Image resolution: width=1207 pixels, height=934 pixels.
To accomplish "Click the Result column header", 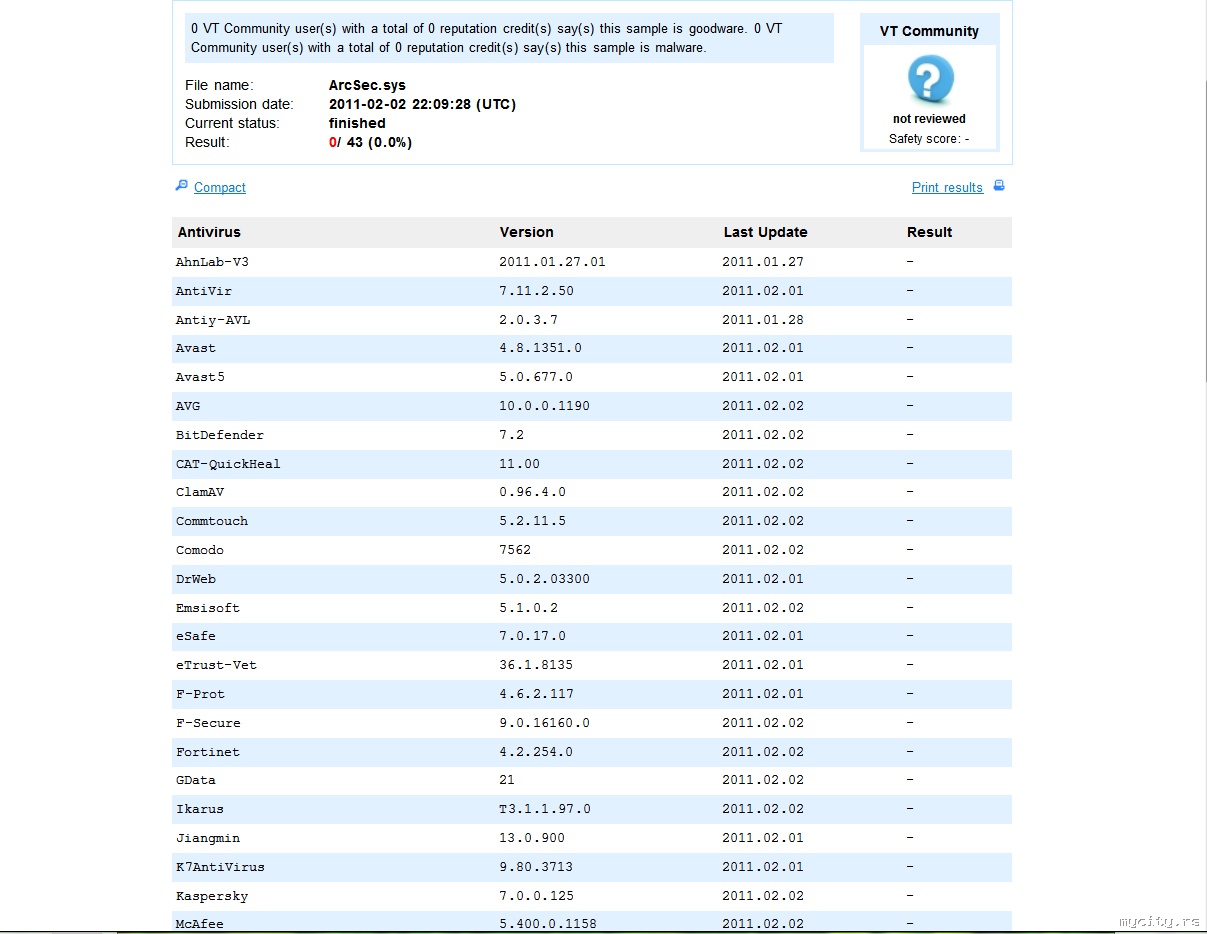I will (929, 232).
